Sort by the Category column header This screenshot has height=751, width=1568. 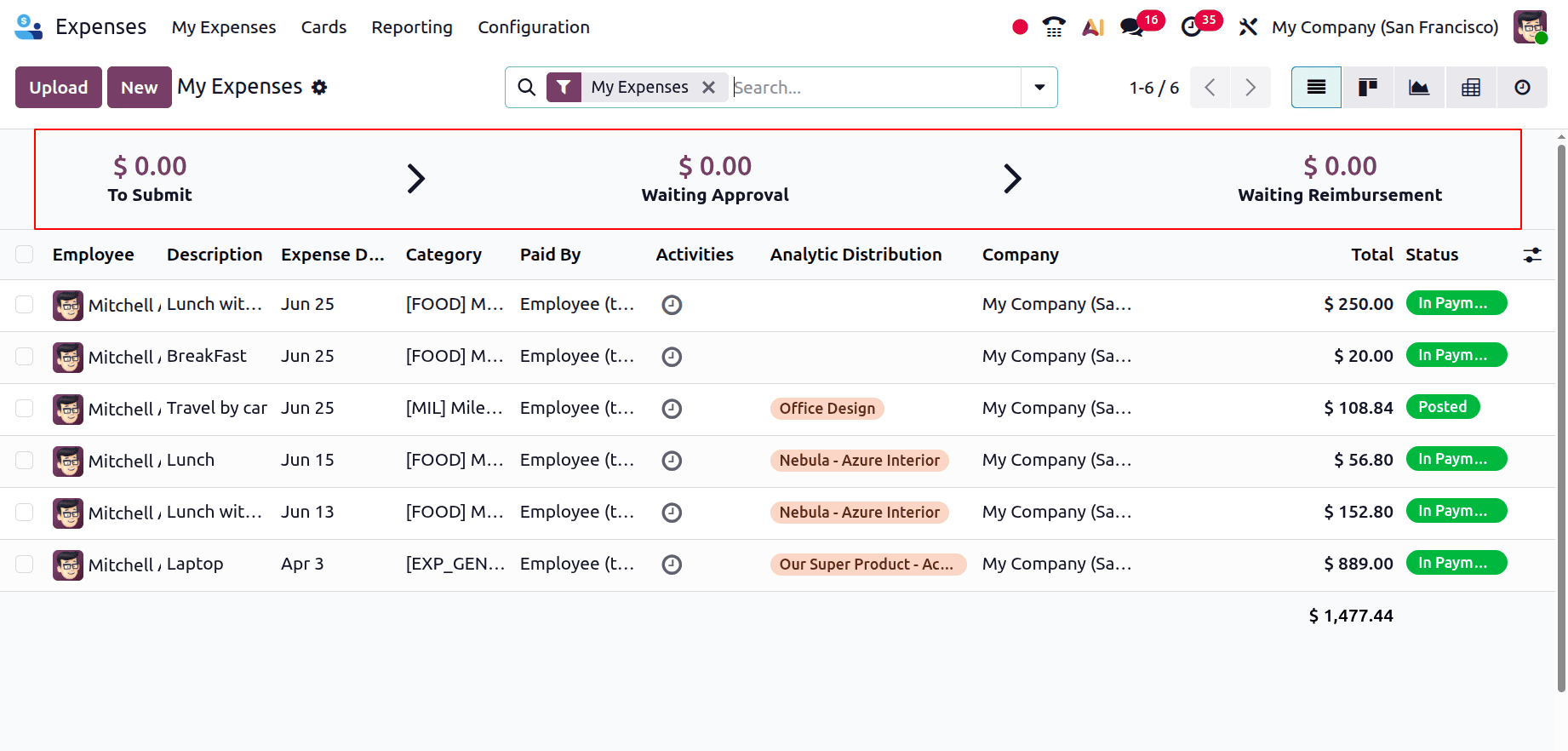click(444, 255)
